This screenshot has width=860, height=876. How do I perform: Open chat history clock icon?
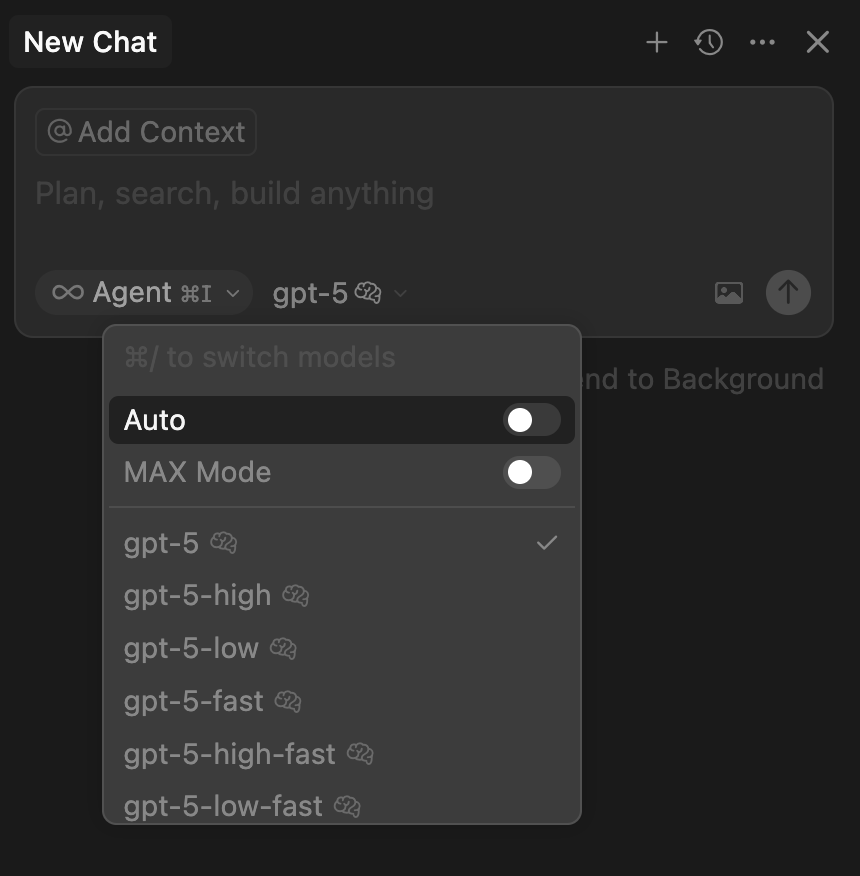tap(709, 42)
